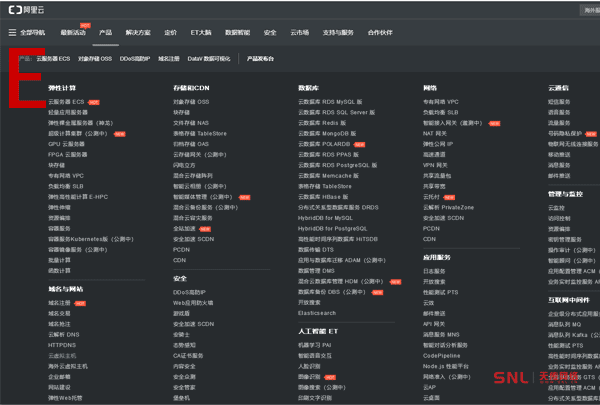Open 堡垒机 link

181,398
